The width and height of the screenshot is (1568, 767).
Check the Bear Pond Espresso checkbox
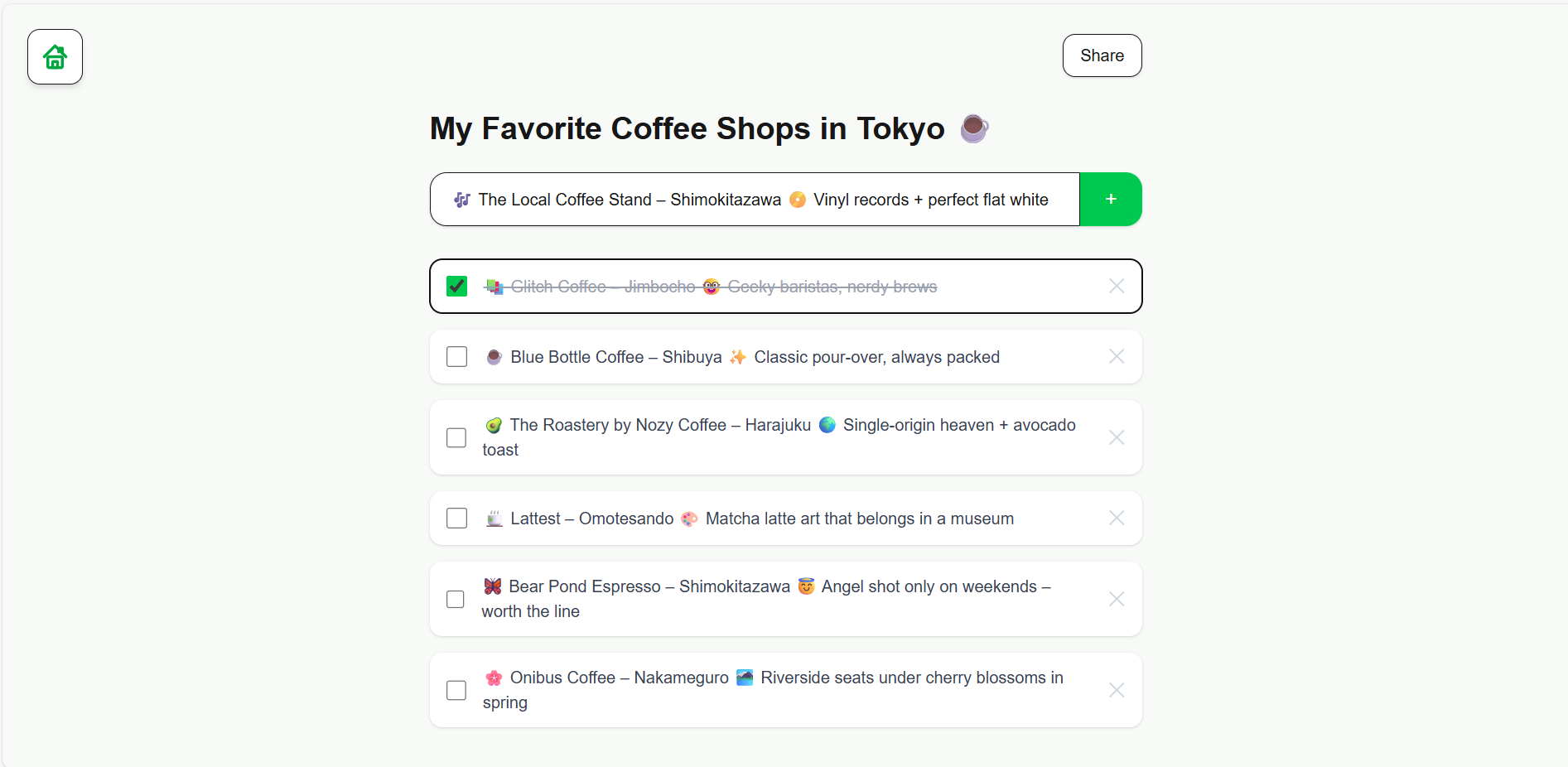(x=456, y=599)
